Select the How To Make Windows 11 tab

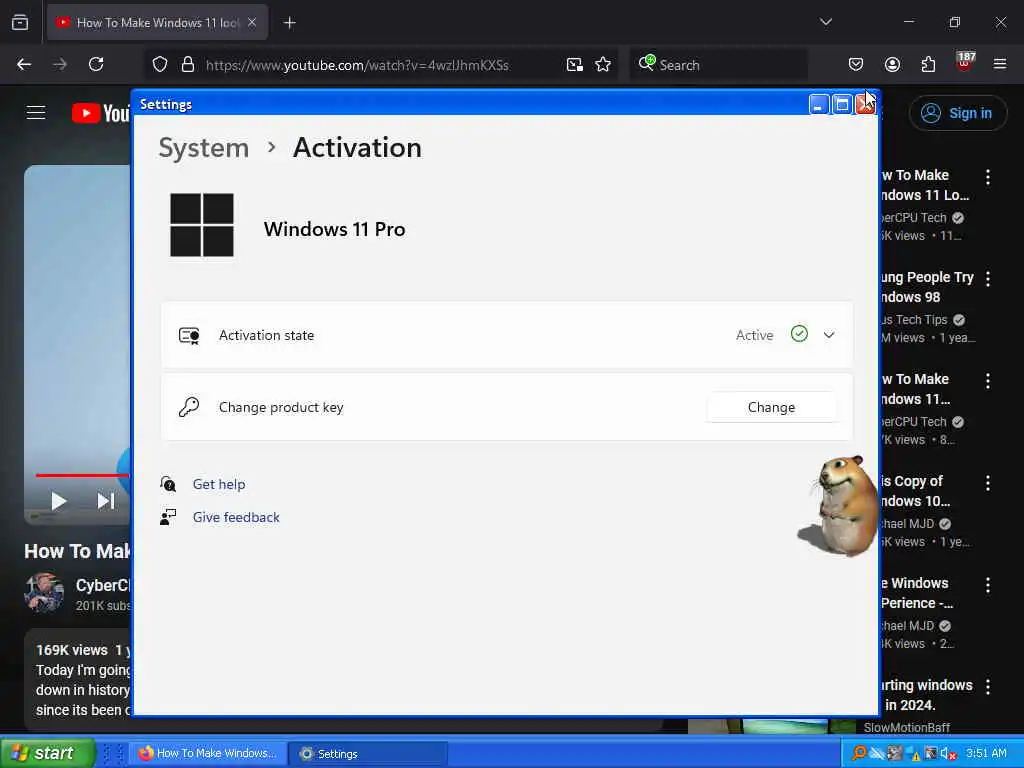click(157, 23)
